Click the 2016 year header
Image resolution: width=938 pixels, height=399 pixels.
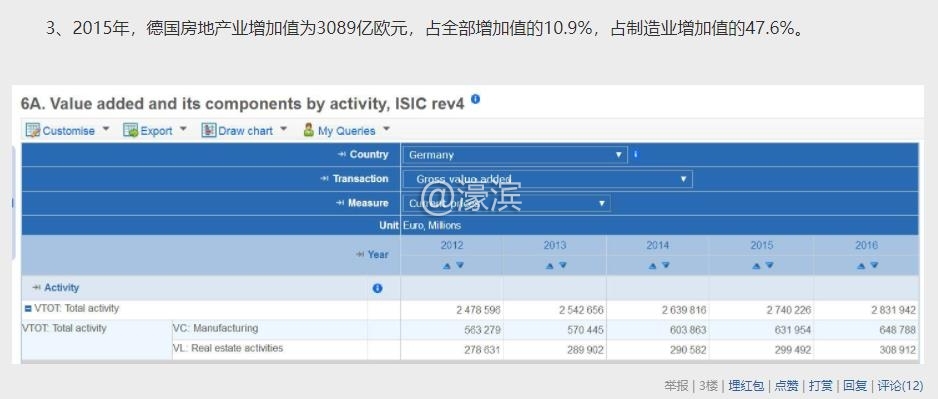coord(866,245)
